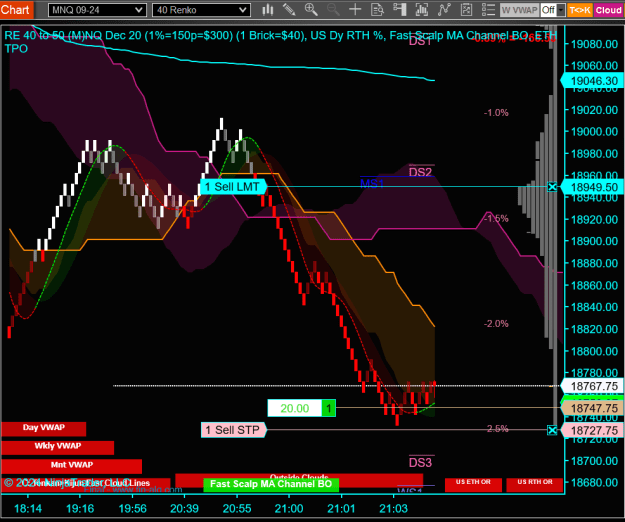Click the MS1 level label
The image size is (625, 522).
[x=371, y=184]
